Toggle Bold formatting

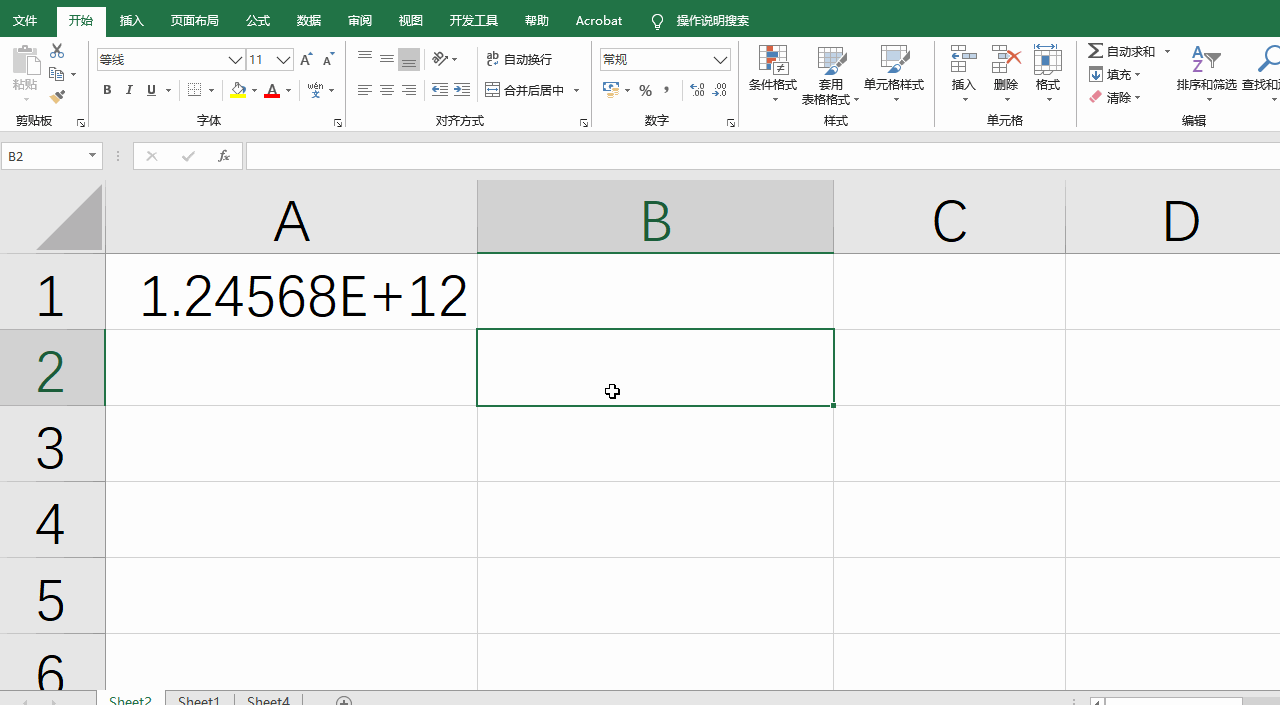coord(107,90)
